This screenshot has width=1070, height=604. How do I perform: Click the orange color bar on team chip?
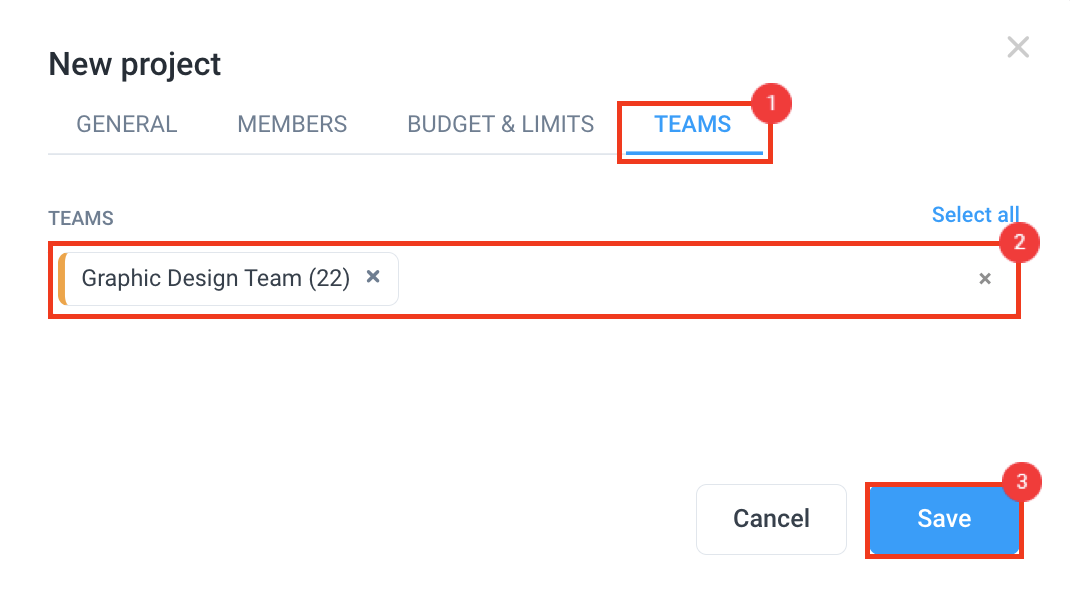point(62,278)
